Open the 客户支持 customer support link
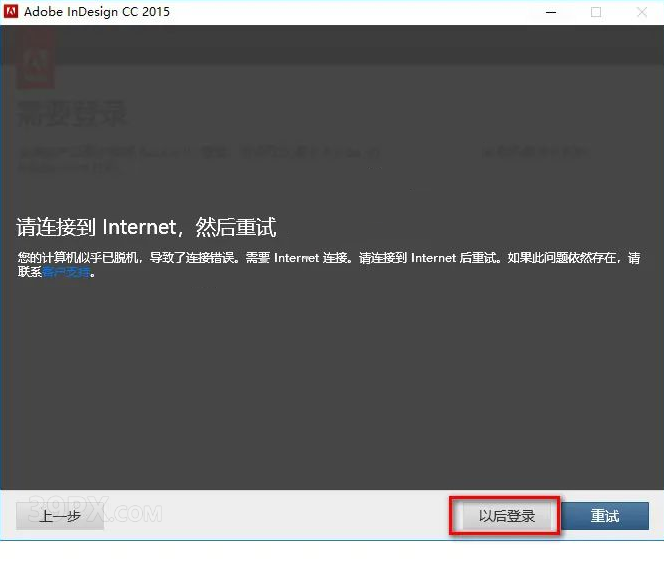 (x=66, y=272)
